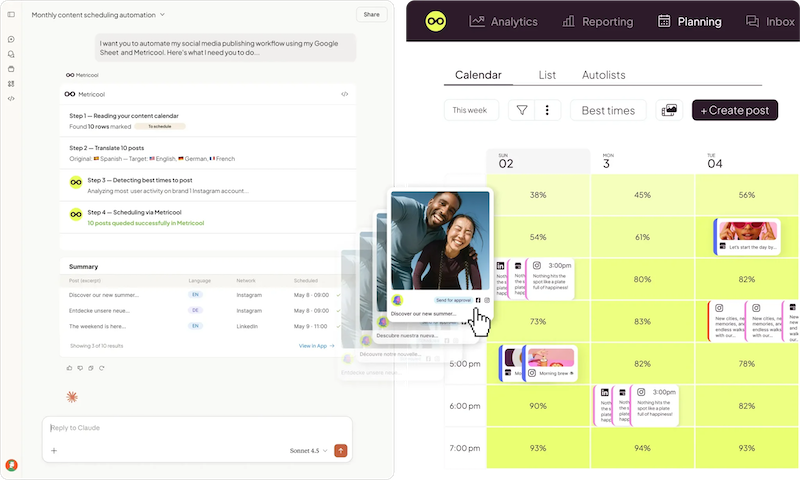
Task: Click the Metricool infinity logo in header
Action: pos(435,21)
